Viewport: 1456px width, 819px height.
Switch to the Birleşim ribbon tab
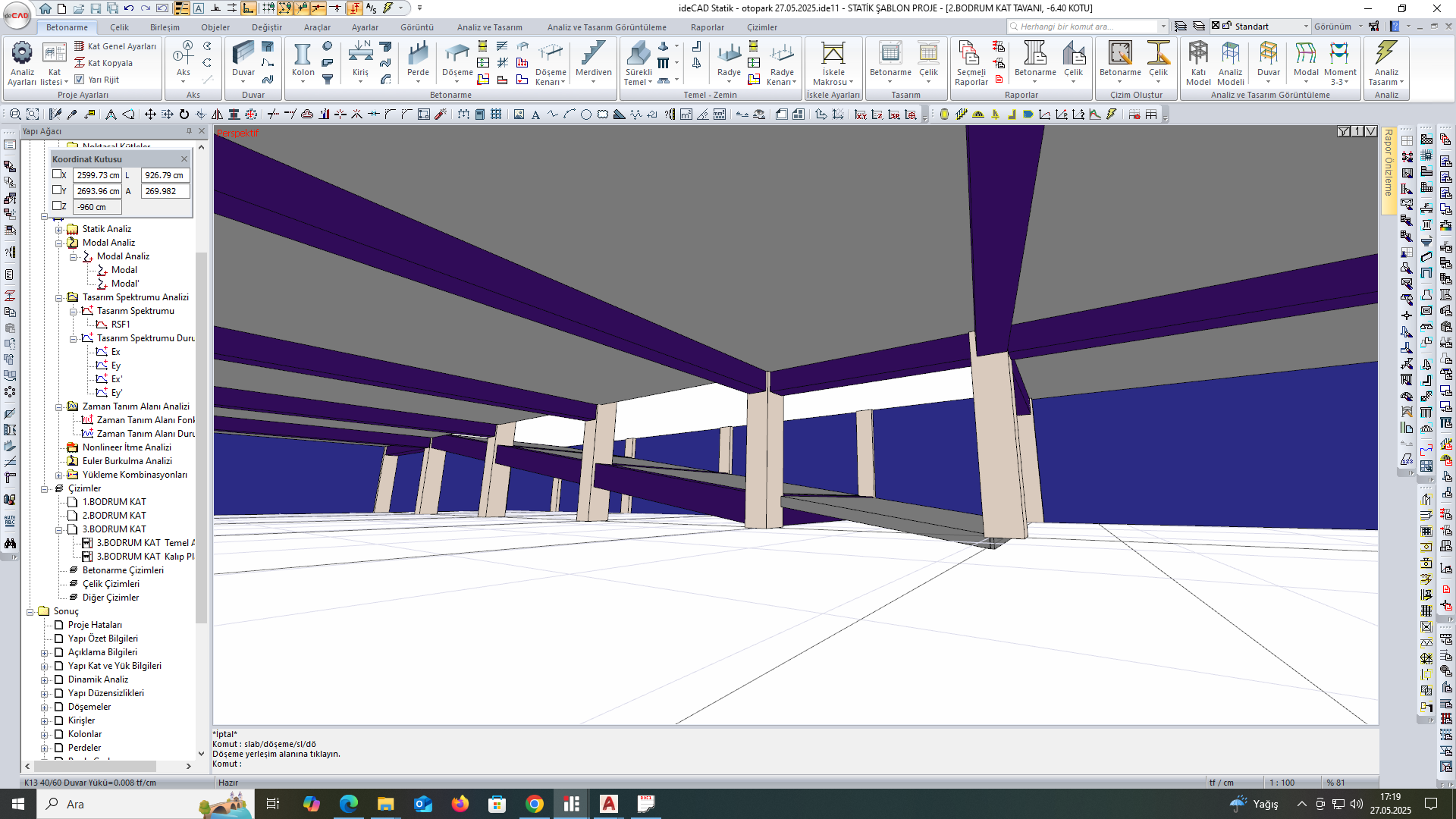pos(165,27)
